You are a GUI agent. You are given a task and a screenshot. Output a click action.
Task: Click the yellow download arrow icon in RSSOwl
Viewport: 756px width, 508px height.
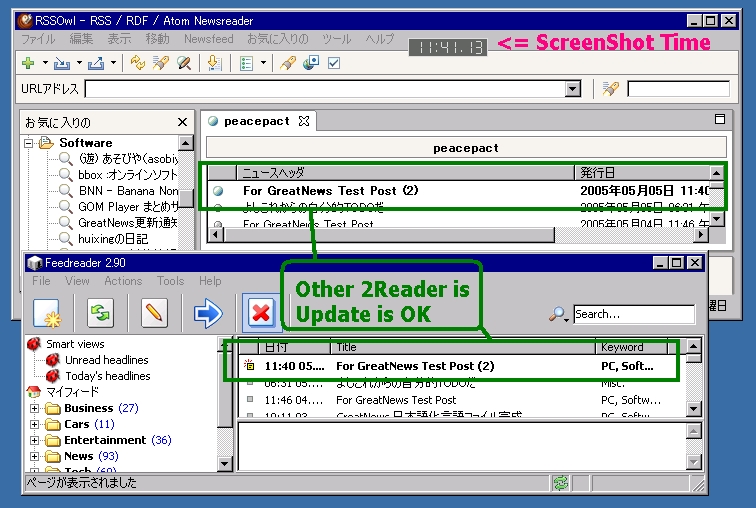click(x=214, y=63)
